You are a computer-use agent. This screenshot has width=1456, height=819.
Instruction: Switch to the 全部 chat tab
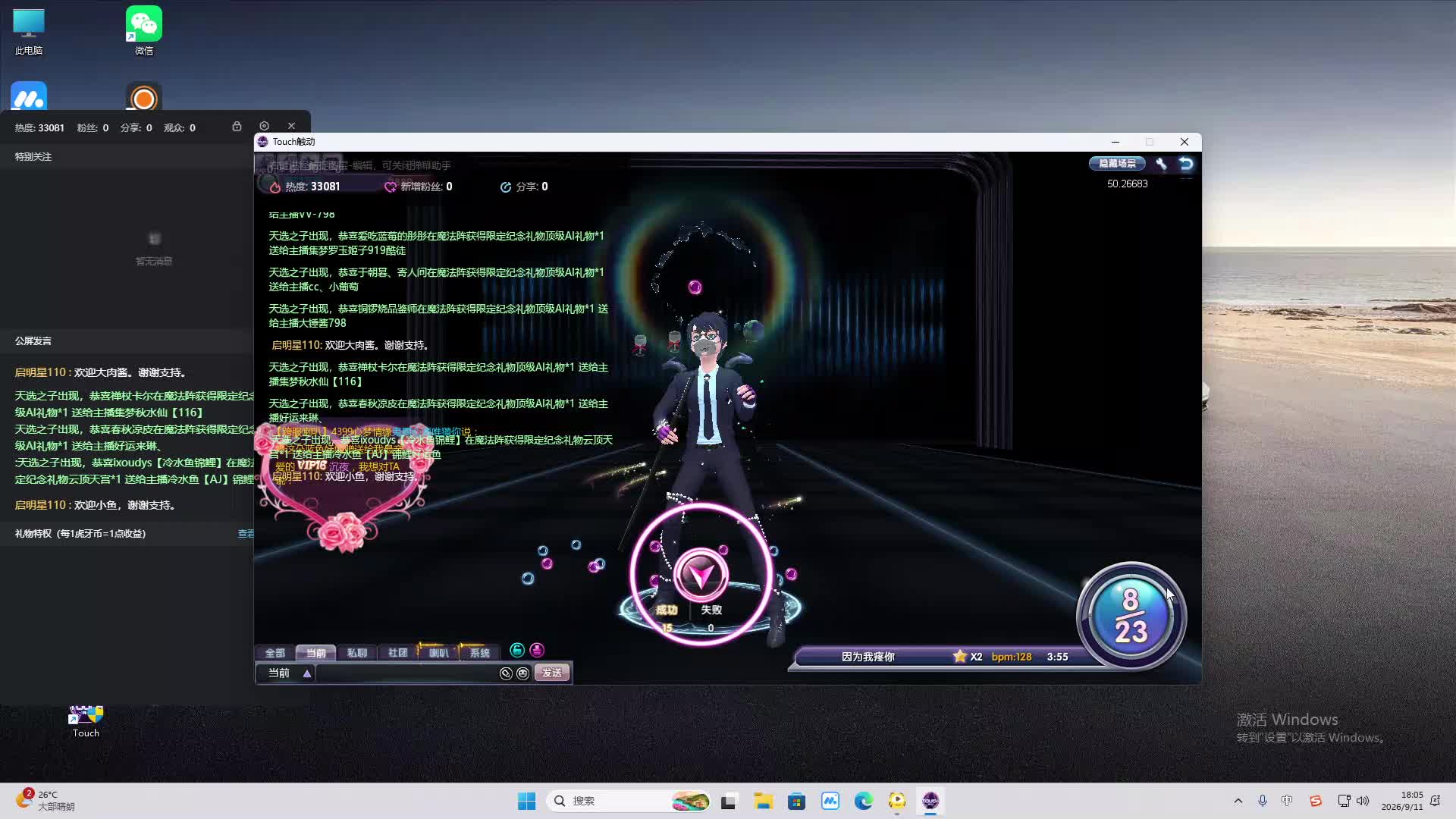(275, 652)
